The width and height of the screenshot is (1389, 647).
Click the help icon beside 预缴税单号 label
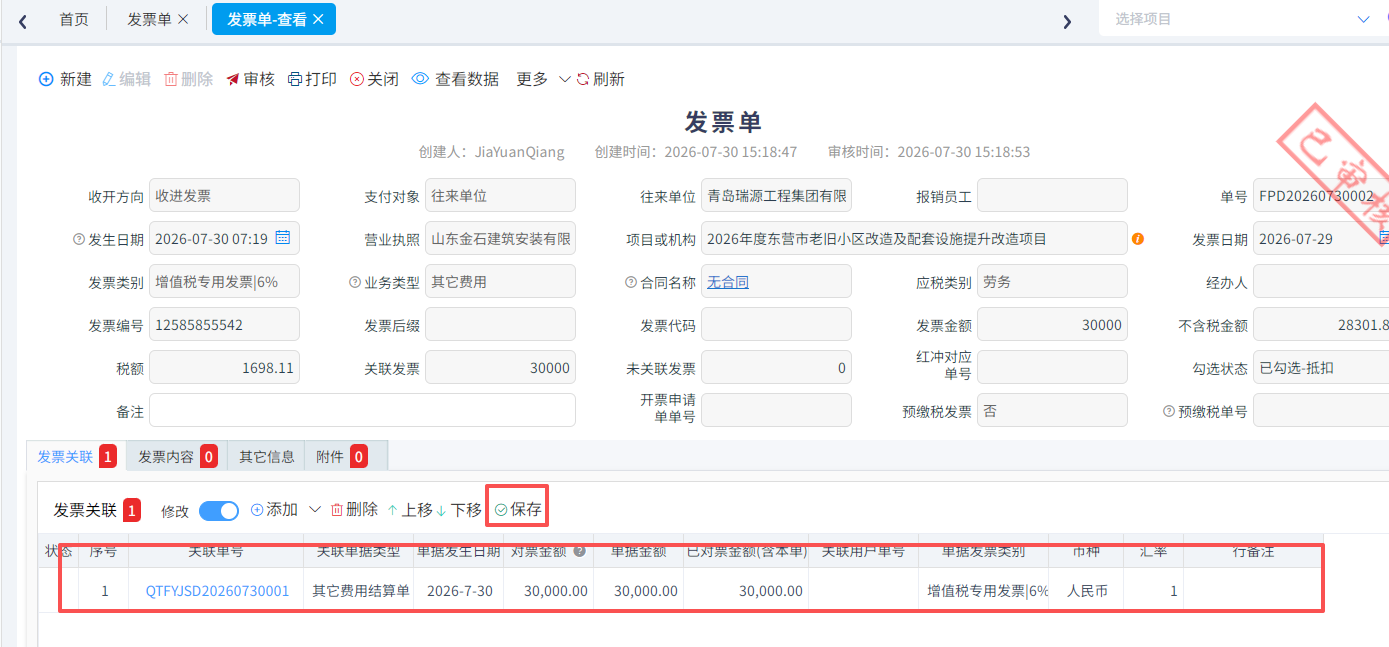[x=1169, y=411]
